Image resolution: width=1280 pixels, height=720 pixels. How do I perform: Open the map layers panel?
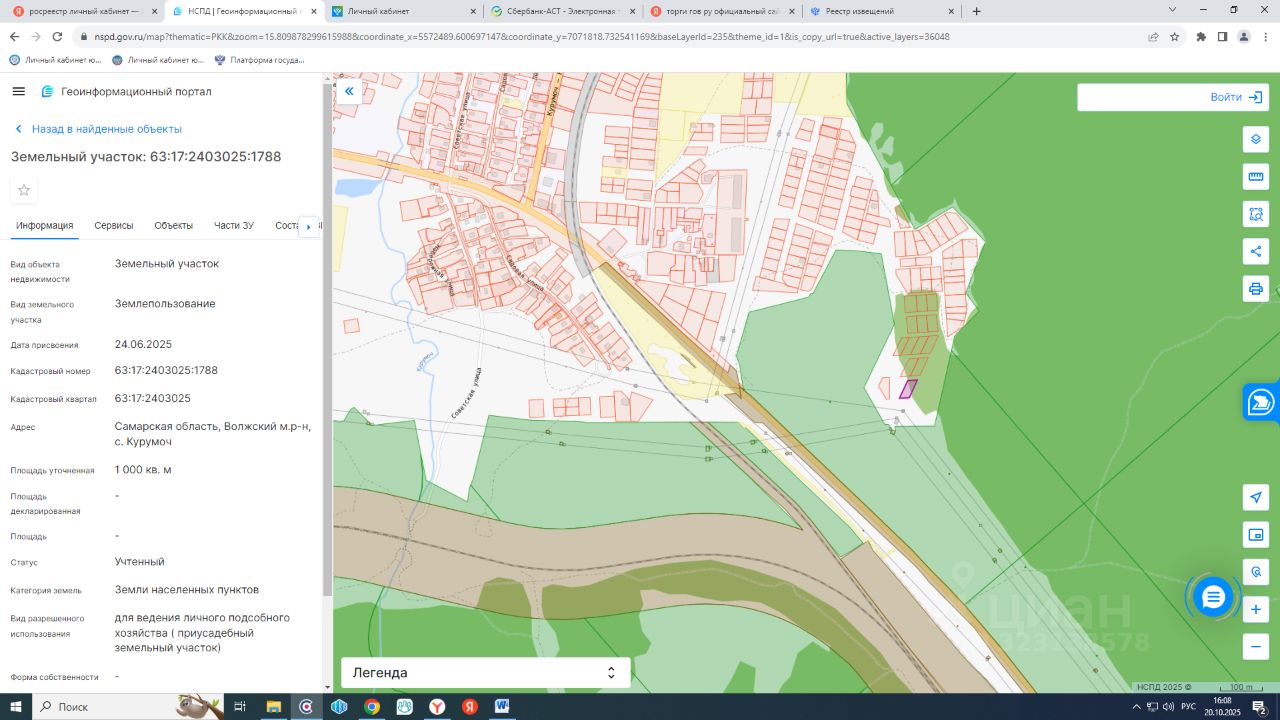click(1256, 139)
